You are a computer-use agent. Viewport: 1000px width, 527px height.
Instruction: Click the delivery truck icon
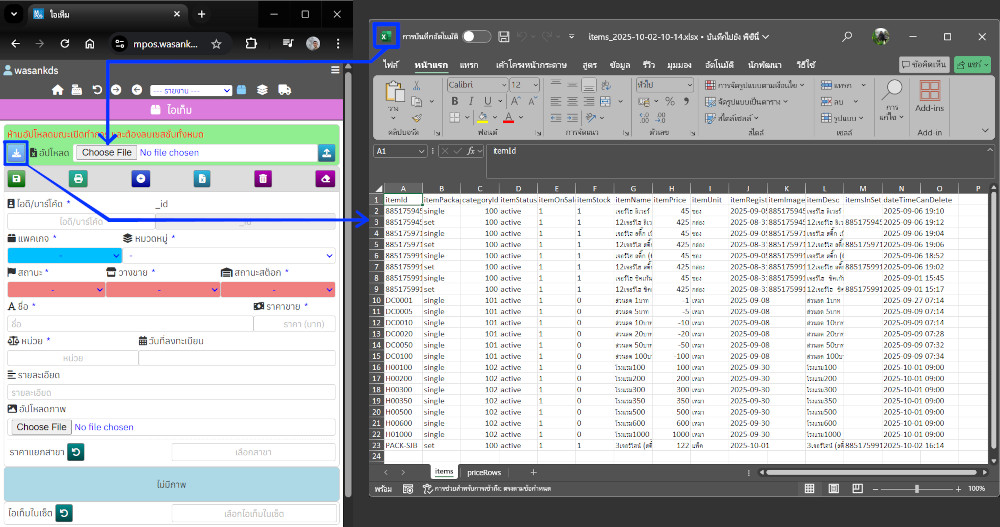click(x=284, y=90)
